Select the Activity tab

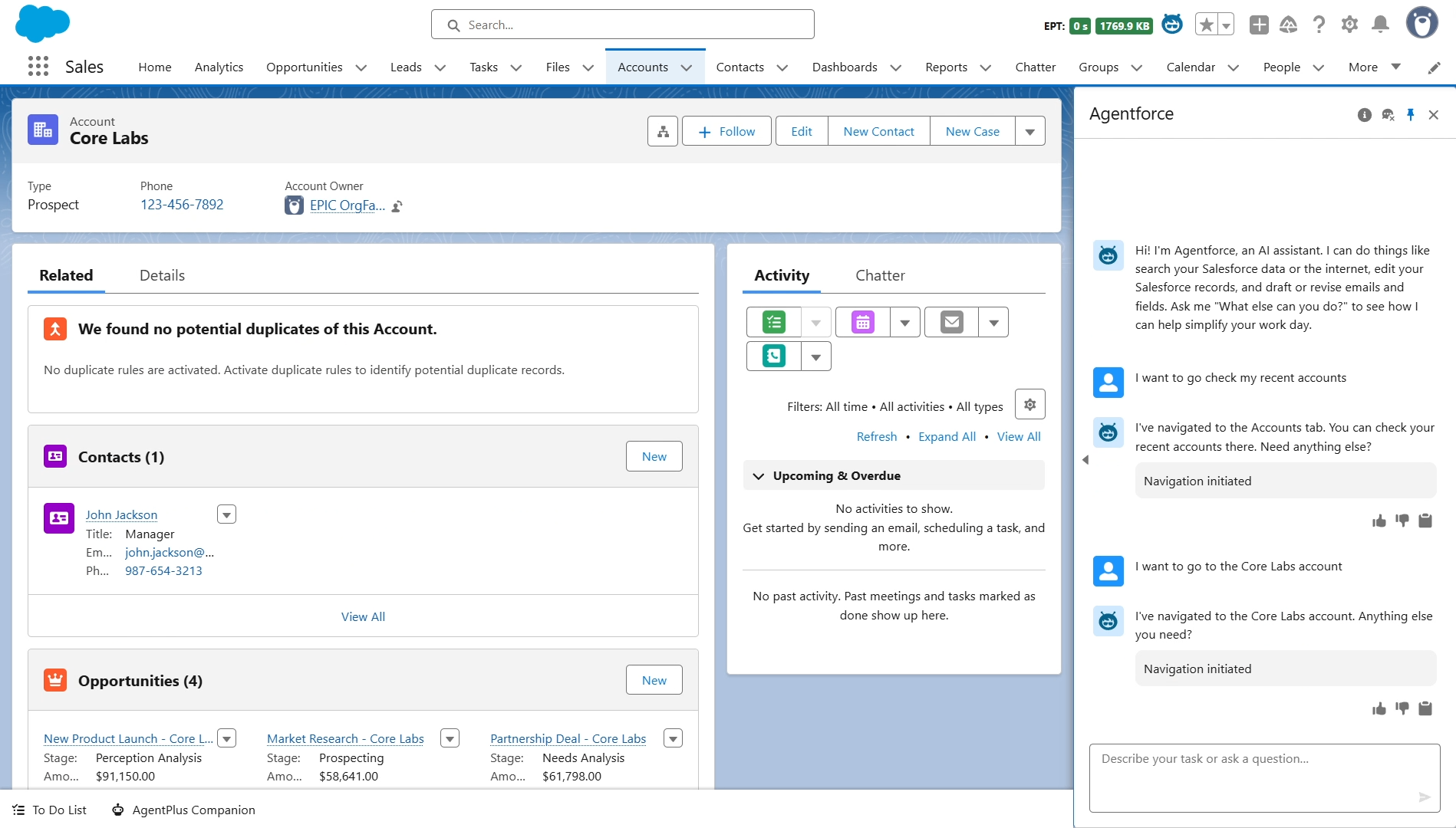click(782, 276)
